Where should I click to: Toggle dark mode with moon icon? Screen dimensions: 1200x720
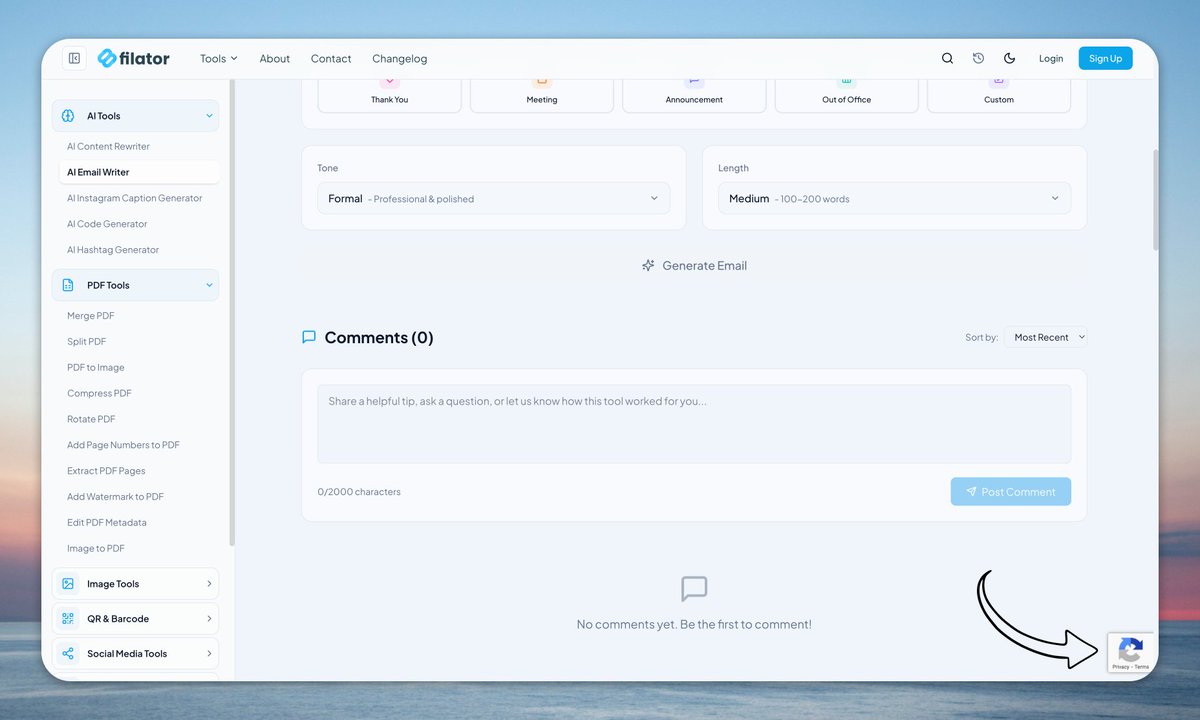pos(1009,58)
